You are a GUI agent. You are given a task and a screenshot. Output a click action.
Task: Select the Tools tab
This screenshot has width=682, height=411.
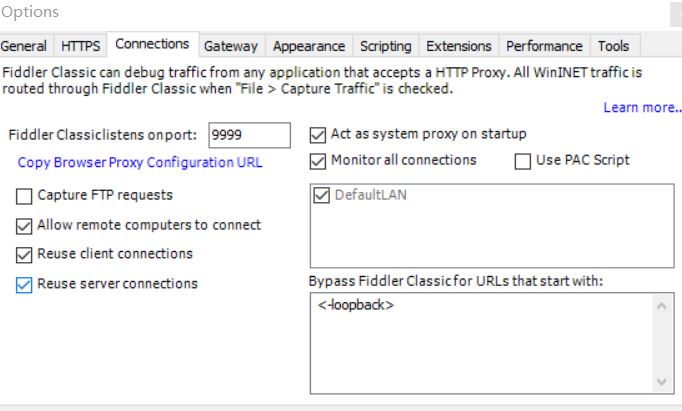(x=613, y=46)
